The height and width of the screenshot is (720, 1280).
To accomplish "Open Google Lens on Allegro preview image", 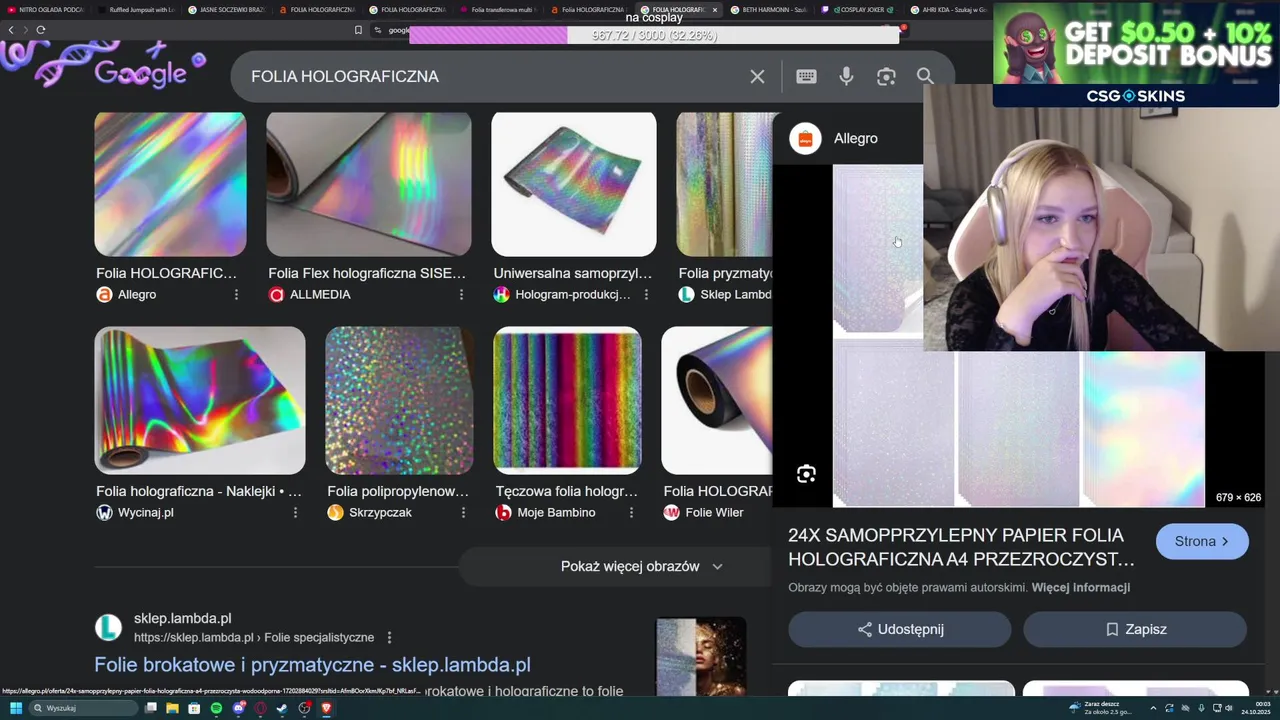I will tap(806, 474).
